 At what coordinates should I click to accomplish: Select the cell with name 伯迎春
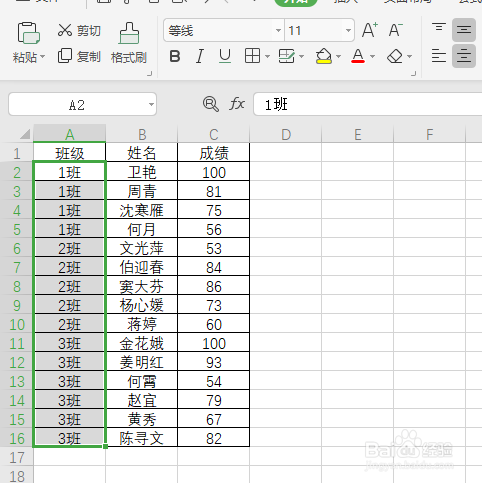[142, 267]
